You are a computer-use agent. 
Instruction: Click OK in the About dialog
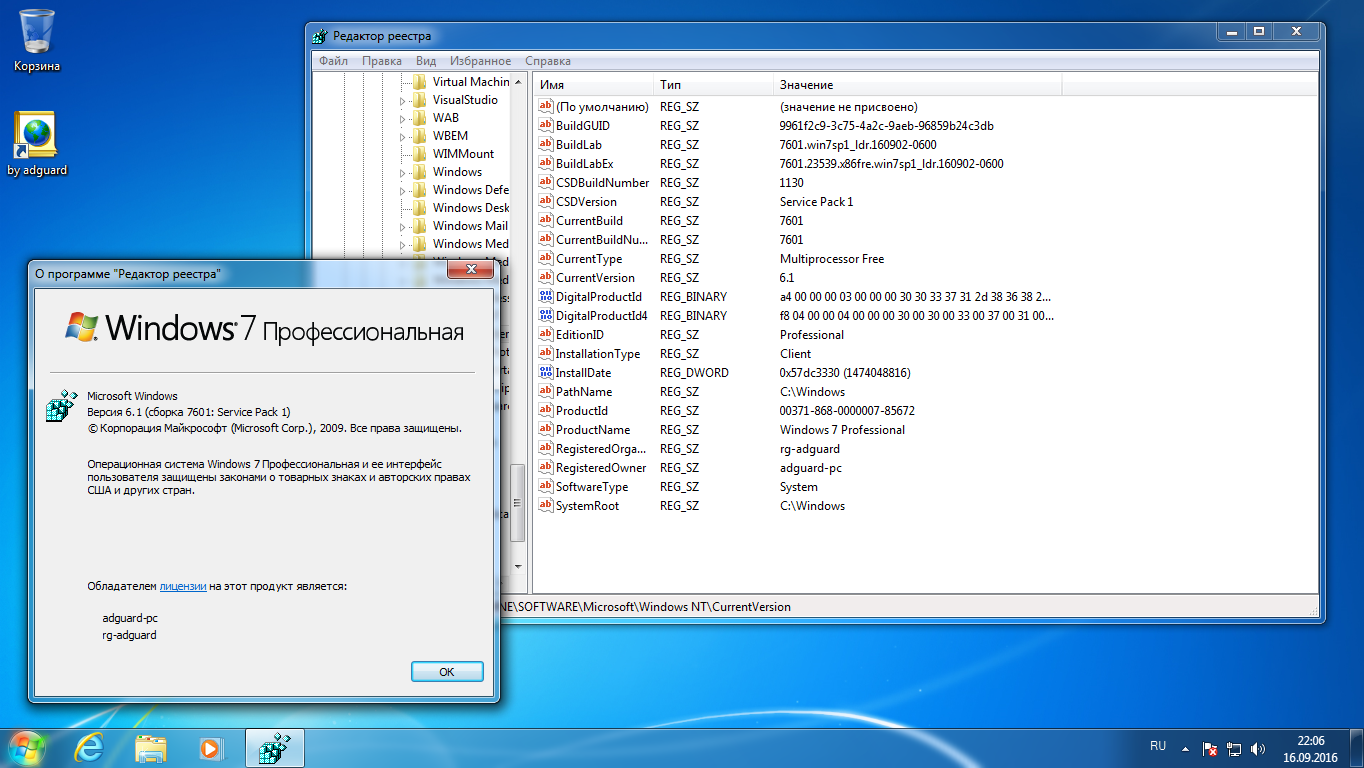point(447,672)
